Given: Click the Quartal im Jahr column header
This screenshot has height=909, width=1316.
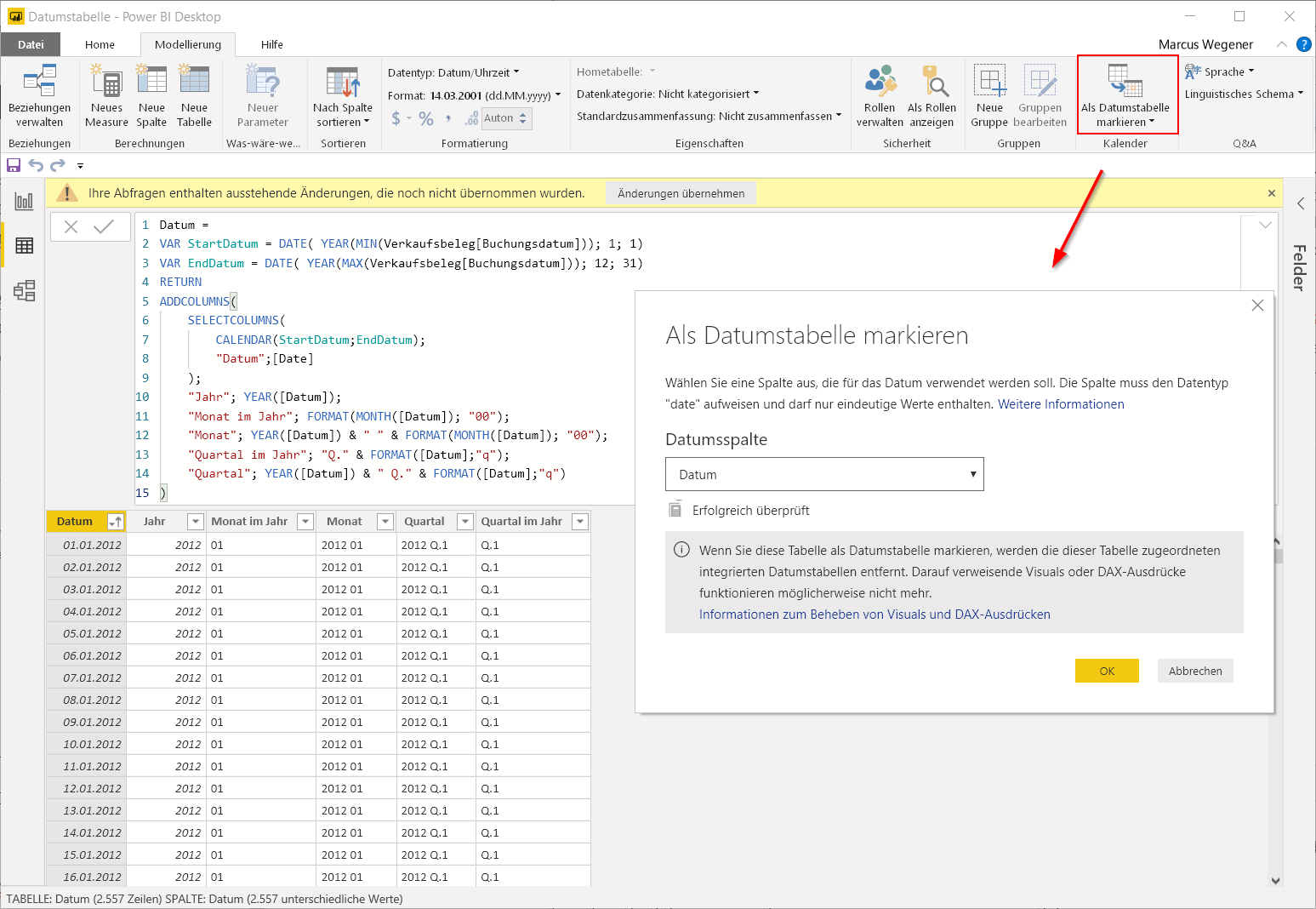Looking at the screenshot, I should (x=521, y=522).
